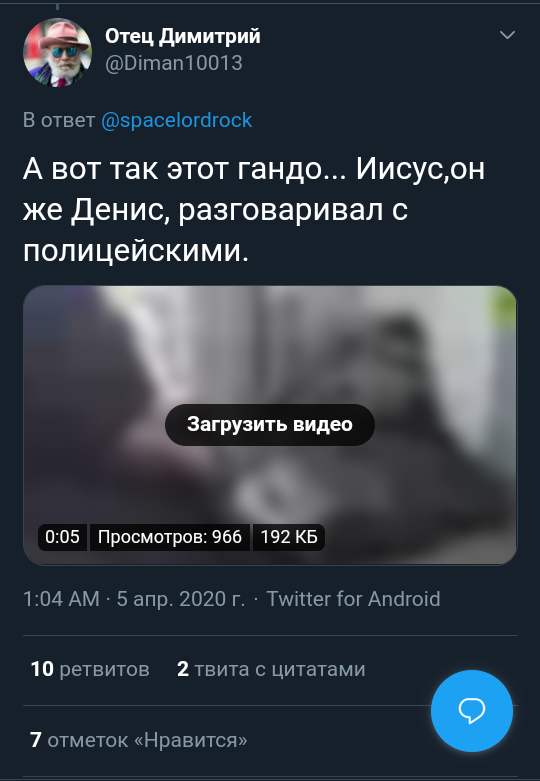The height and width of the screenshot is (781, 540).
Task: Open the @spacelordrock mention link
Action: click(x=176, y=121)
